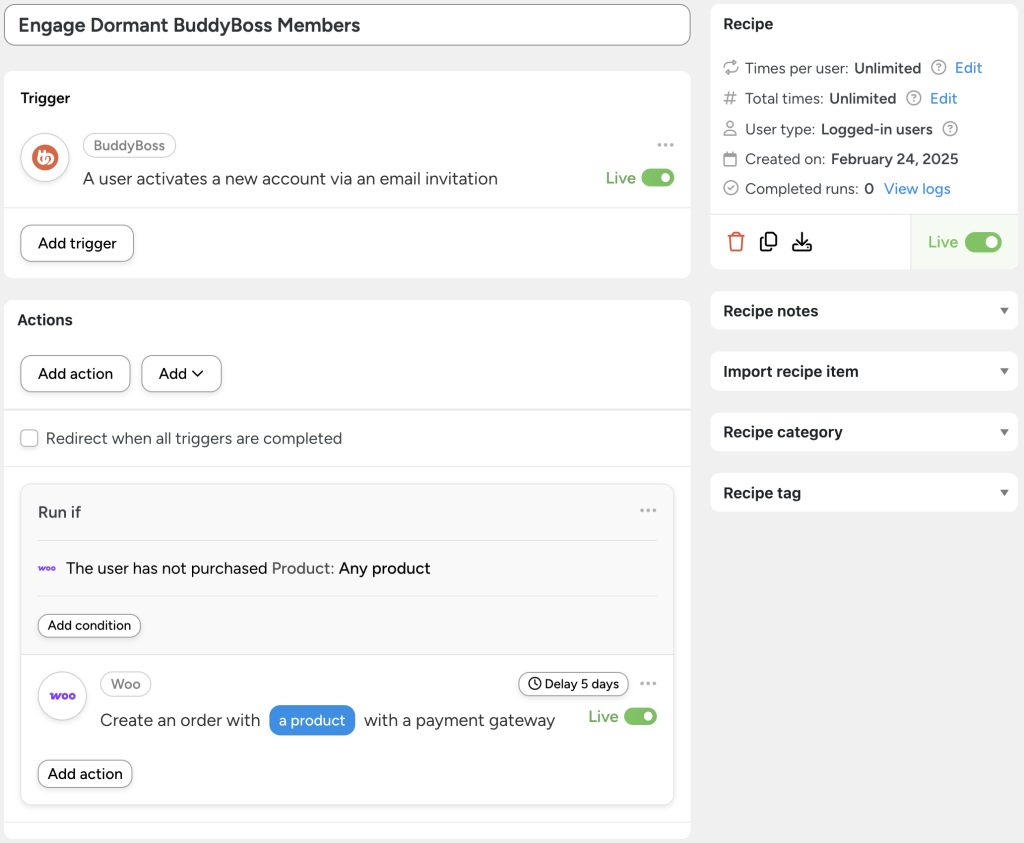Open the Run if ellipsis menu
Viewport: 1024px width, 843px height.
coord(648,510)
